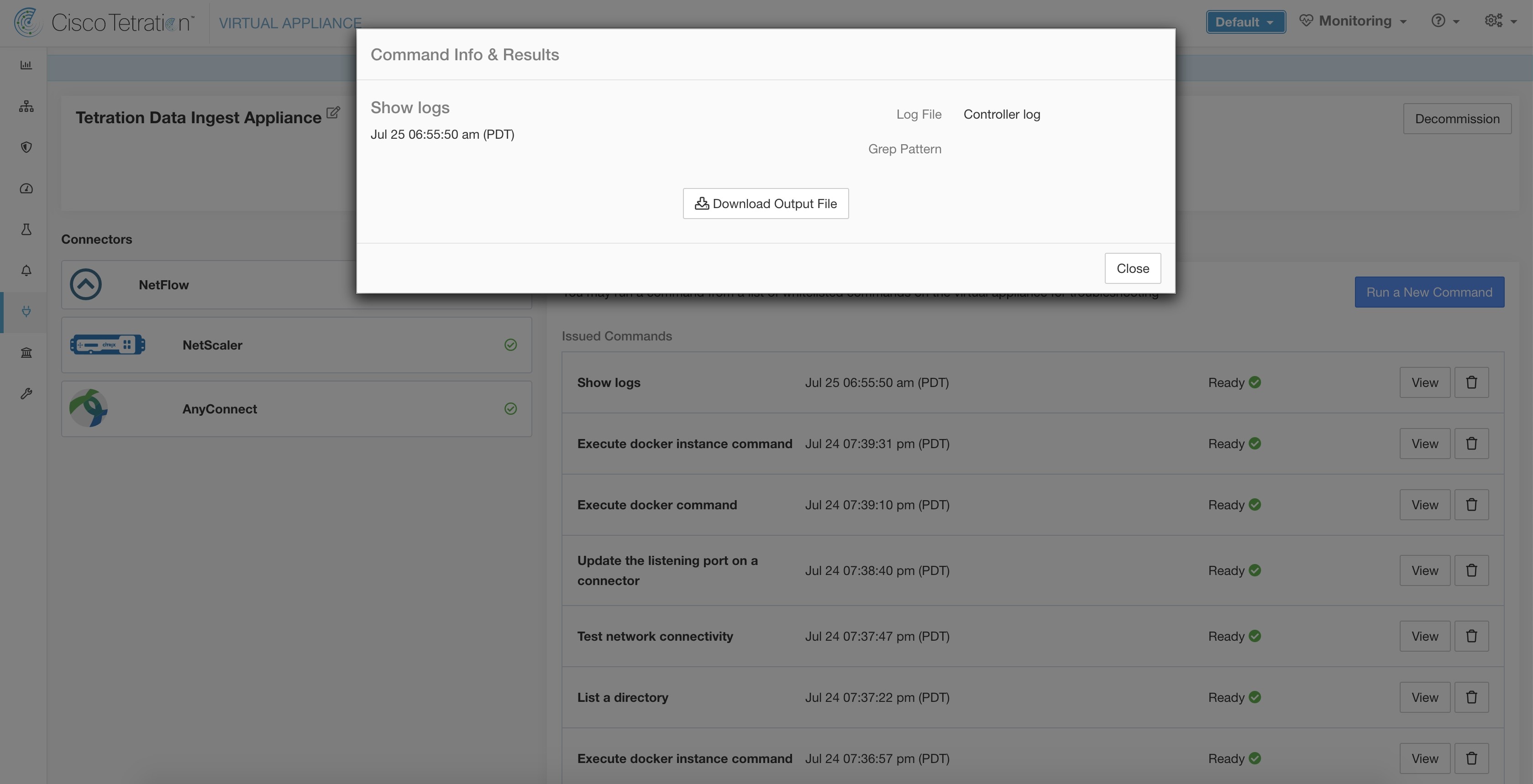
Task: Delete the Test network connectivity command
Action: 1472,636
